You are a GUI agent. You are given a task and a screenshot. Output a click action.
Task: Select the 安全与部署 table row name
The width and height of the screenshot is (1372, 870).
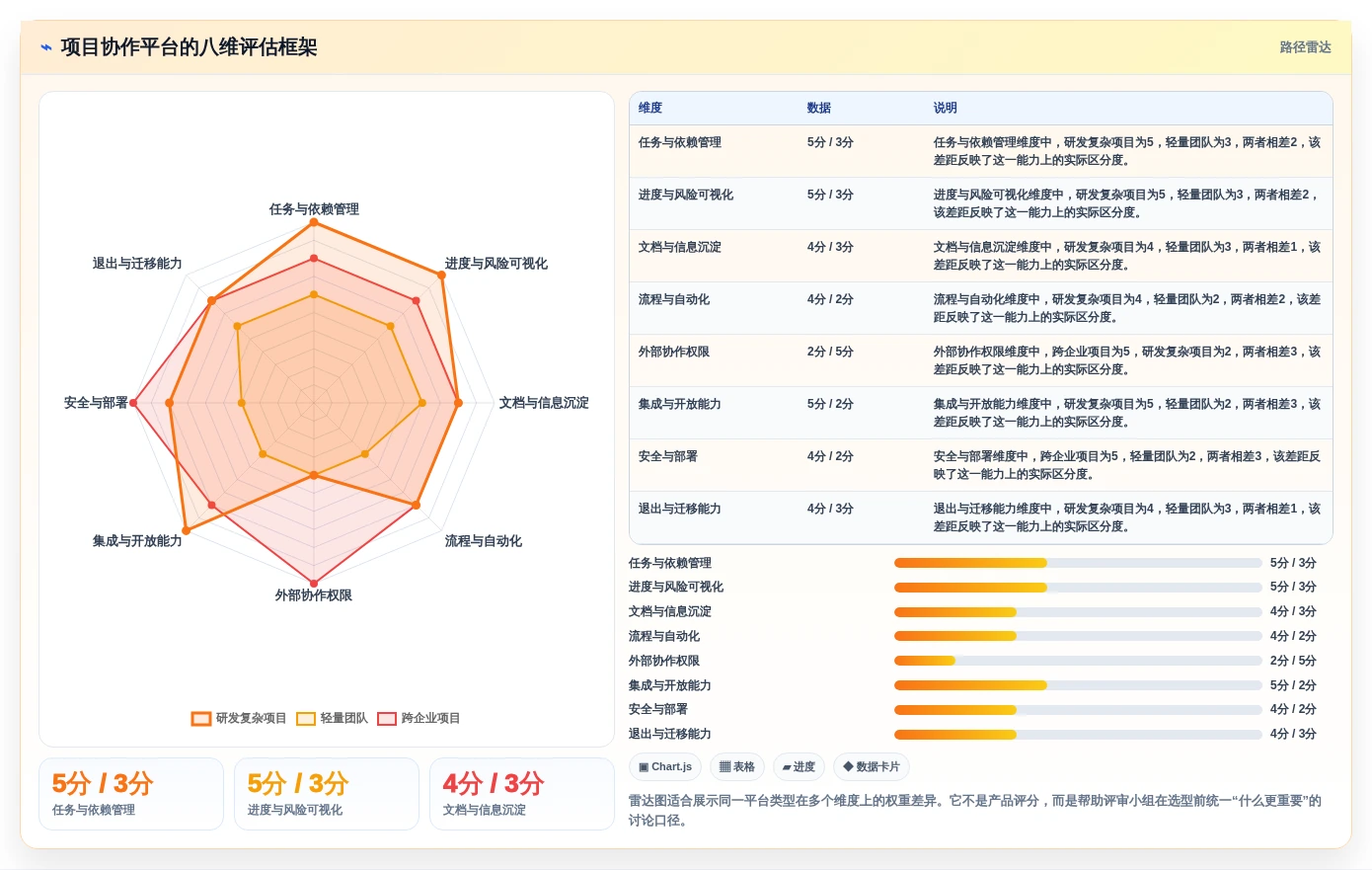click(x=668, y=456)
